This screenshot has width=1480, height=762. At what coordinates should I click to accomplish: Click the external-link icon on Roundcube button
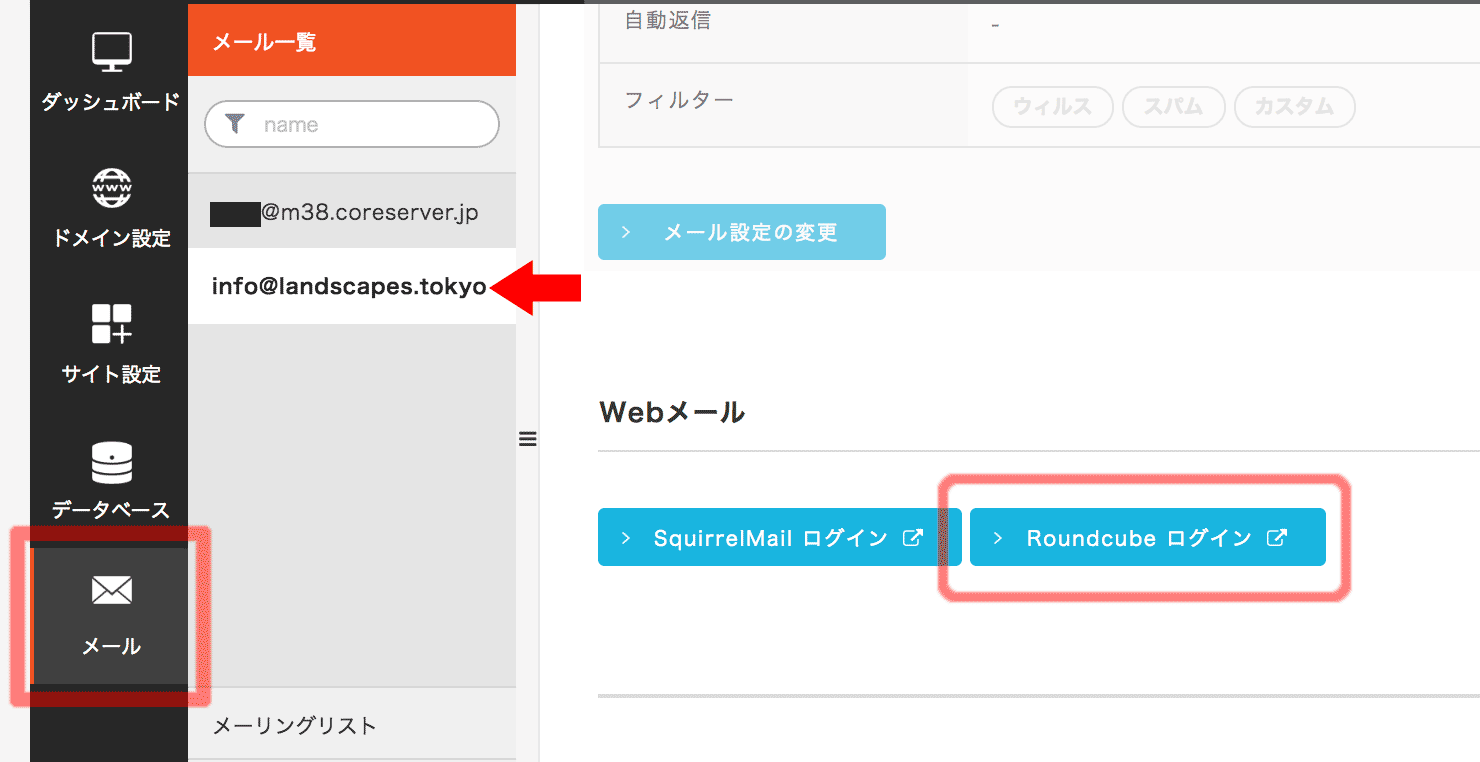point(1276,538)
